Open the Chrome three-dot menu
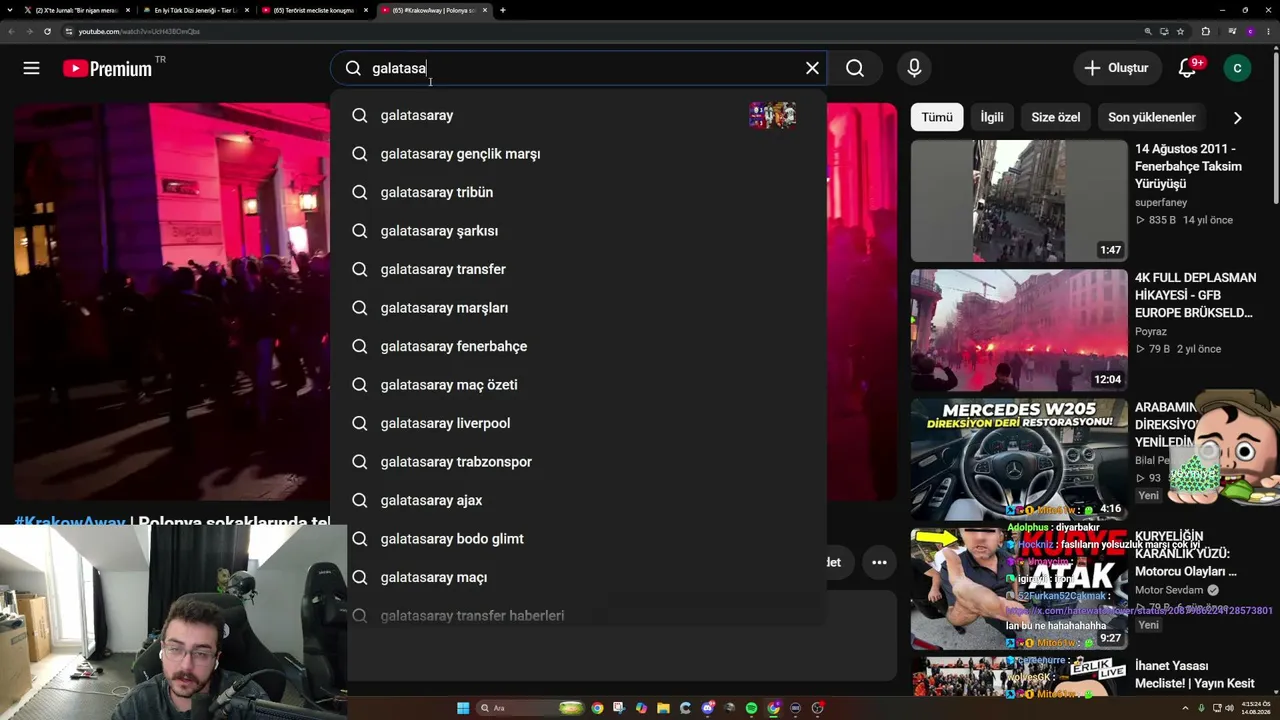1280x720 pixels. (1268, 31)
